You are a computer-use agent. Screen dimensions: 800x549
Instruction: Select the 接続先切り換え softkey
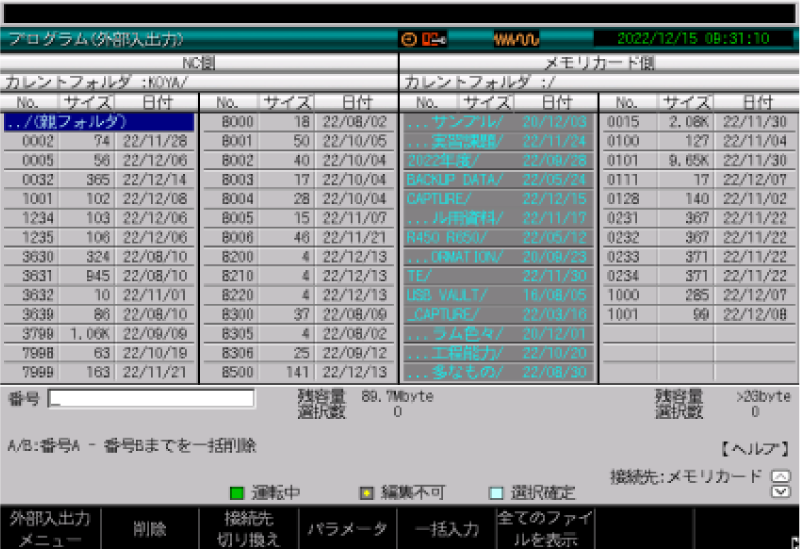click(248, 528)
